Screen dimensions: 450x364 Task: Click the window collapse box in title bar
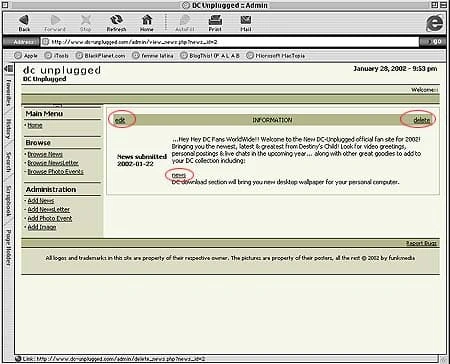click(x=443, y=5)
